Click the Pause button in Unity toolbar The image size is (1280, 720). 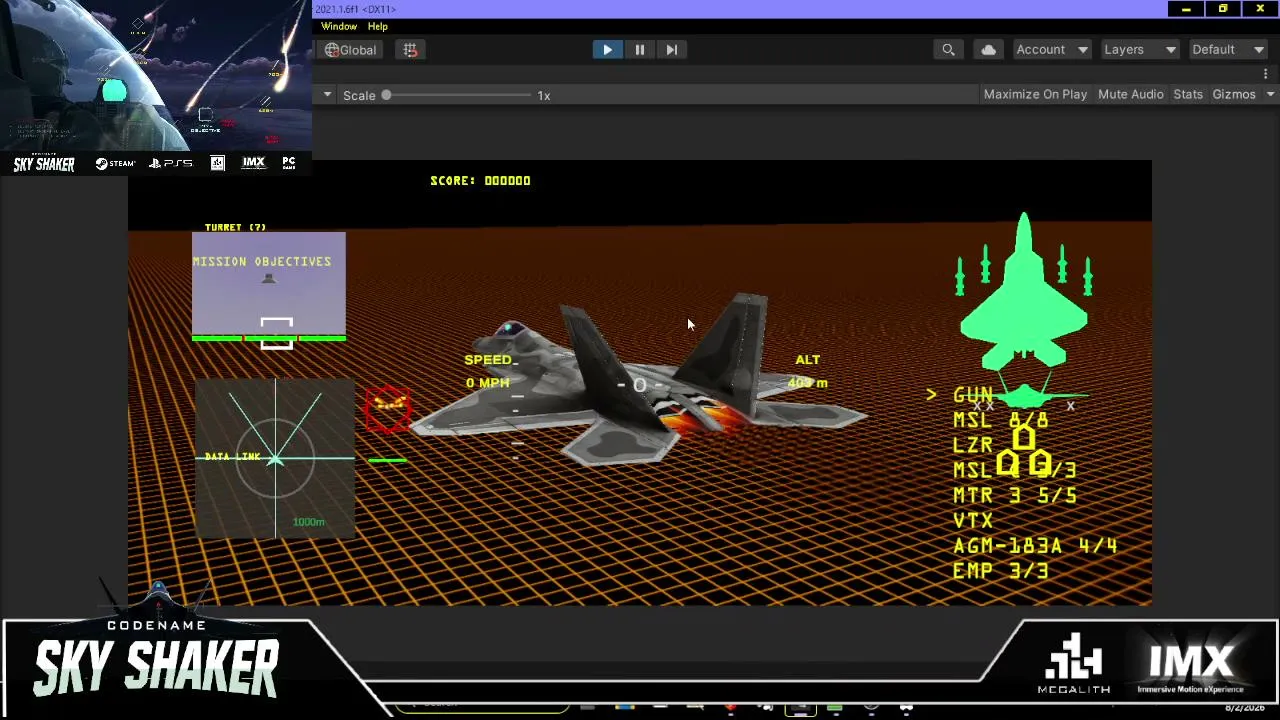pyautogui.click(x=639, y=49)
